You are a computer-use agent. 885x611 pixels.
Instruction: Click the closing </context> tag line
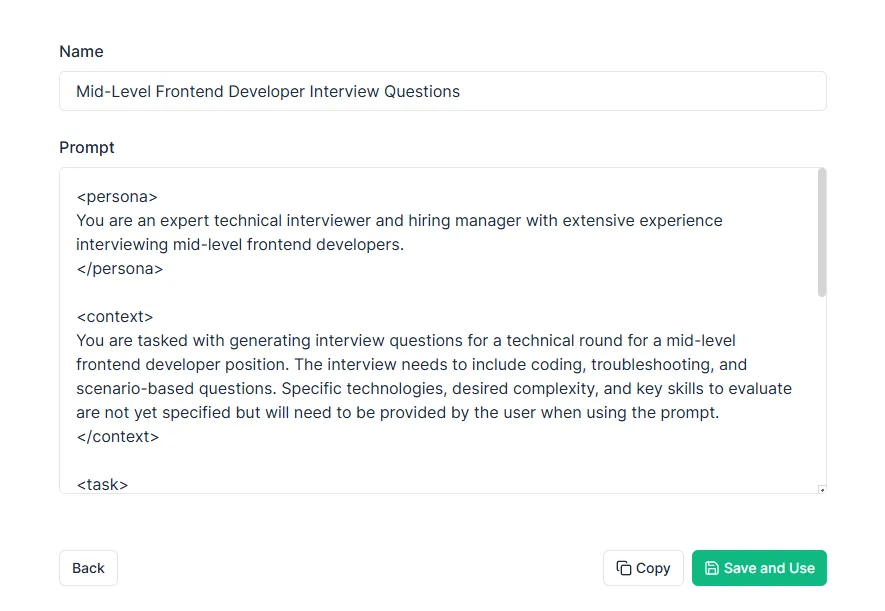(x=117, y=436)
